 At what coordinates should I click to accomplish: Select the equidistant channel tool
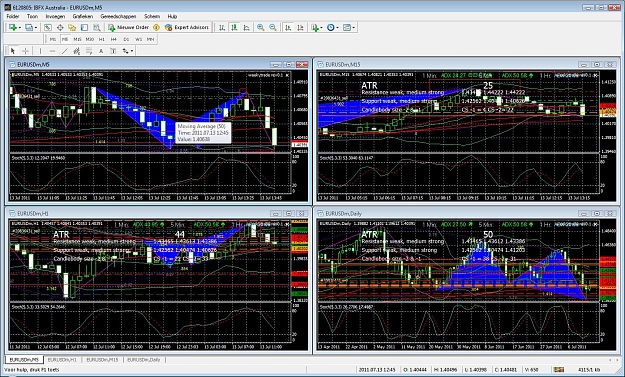(x=77, y=51)
